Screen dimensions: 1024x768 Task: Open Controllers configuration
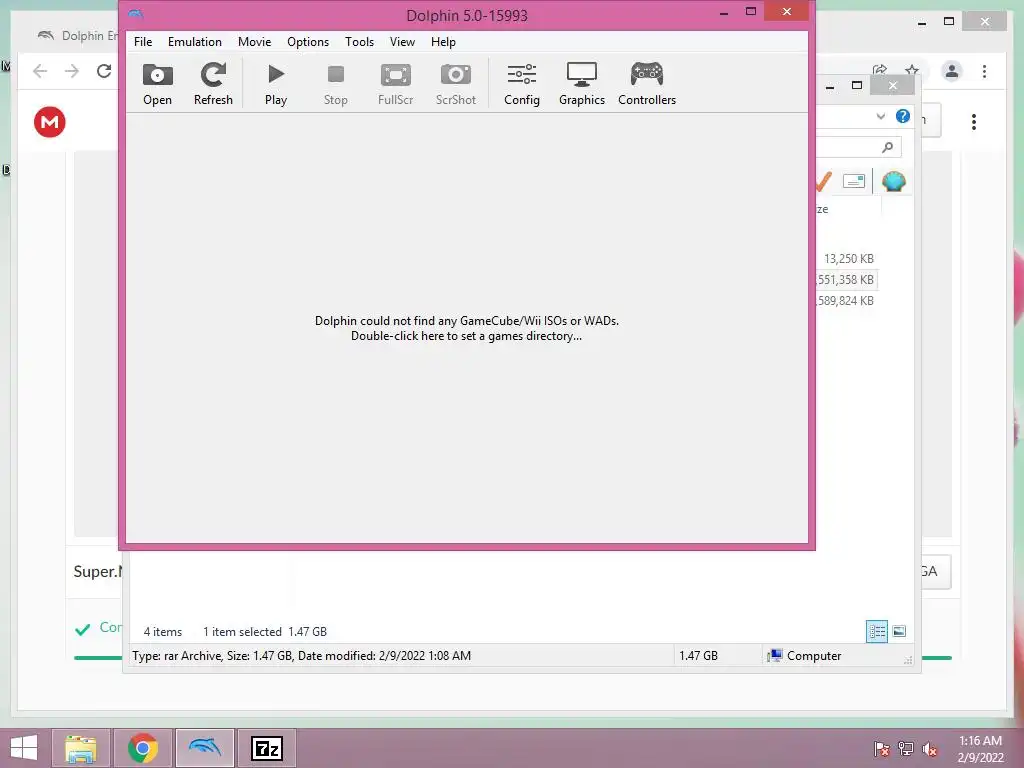[x=647, y=84]
